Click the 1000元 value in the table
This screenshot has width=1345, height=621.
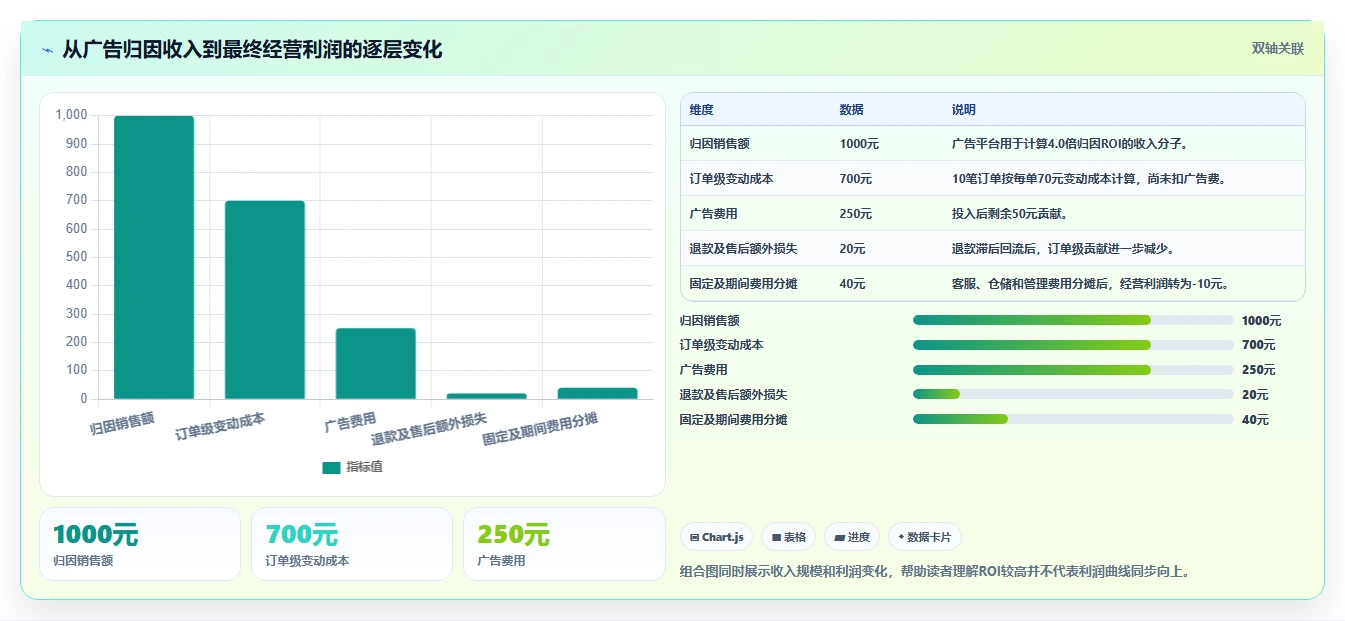[x=859, y=144]
